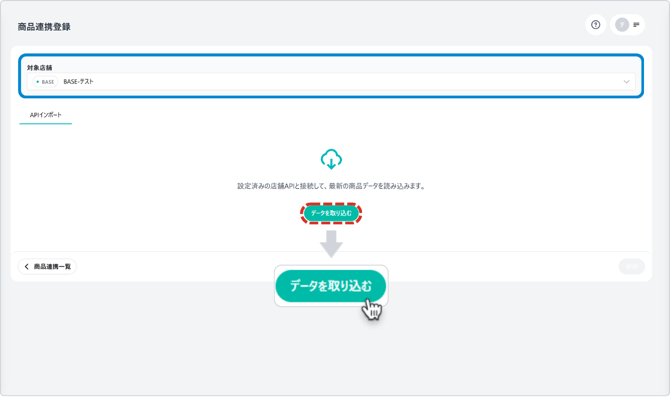
Task: Click the small データを取り込む button
Action: click(x=331, y=213)
